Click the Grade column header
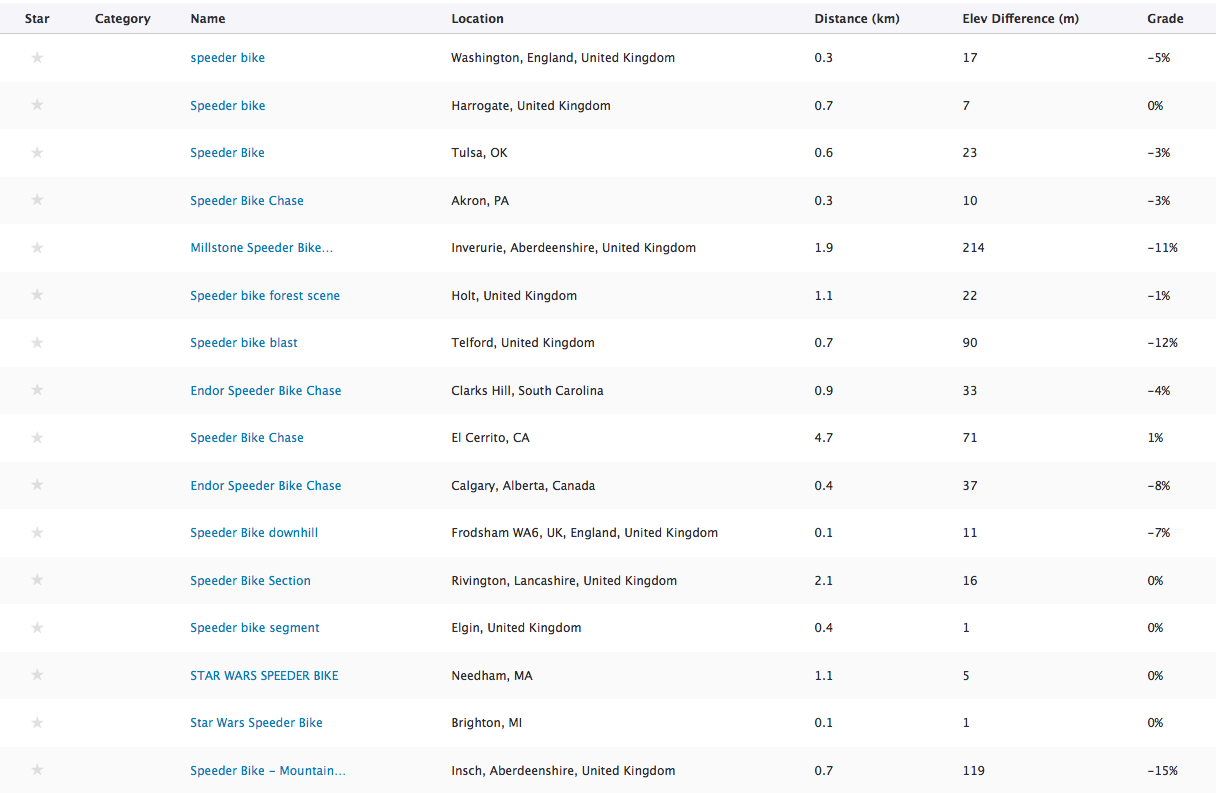 pos(1165,19)
